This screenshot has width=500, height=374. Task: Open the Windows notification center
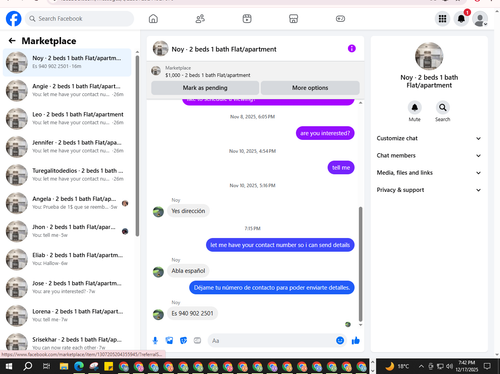click(487, 366)
